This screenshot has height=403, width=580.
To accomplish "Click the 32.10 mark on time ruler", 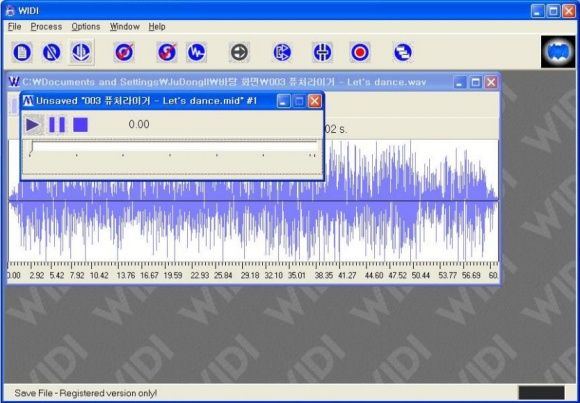I will click(x=274, y=276).
